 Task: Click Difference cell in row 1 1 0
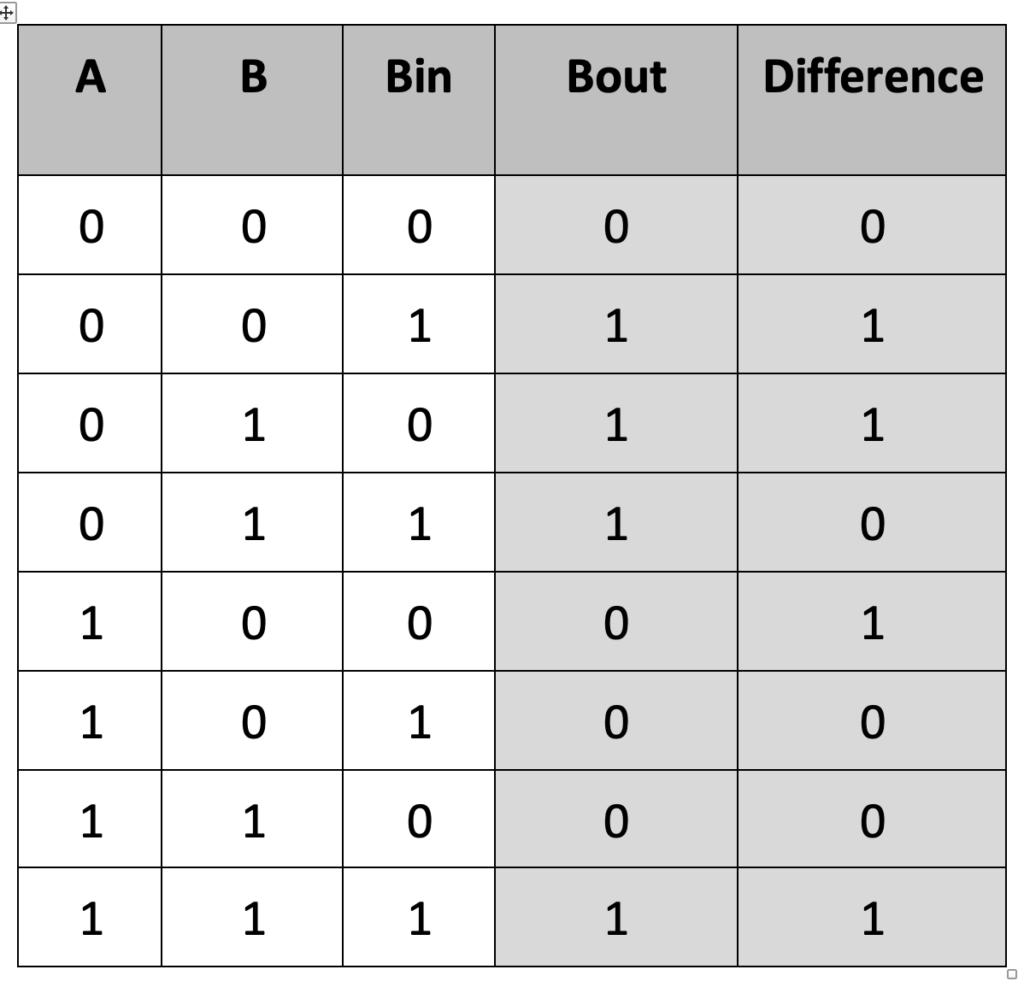pos(872,820)
